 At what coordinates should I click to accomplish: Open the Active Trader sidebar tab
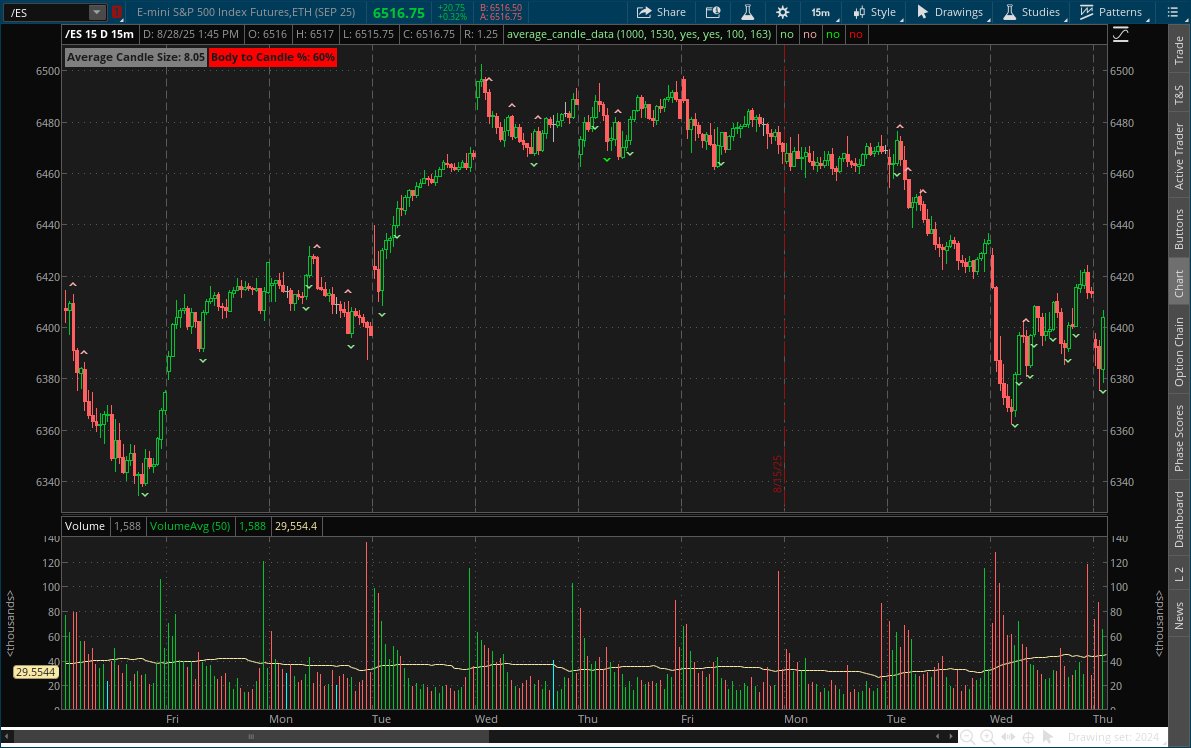[x=1180, y=154]
